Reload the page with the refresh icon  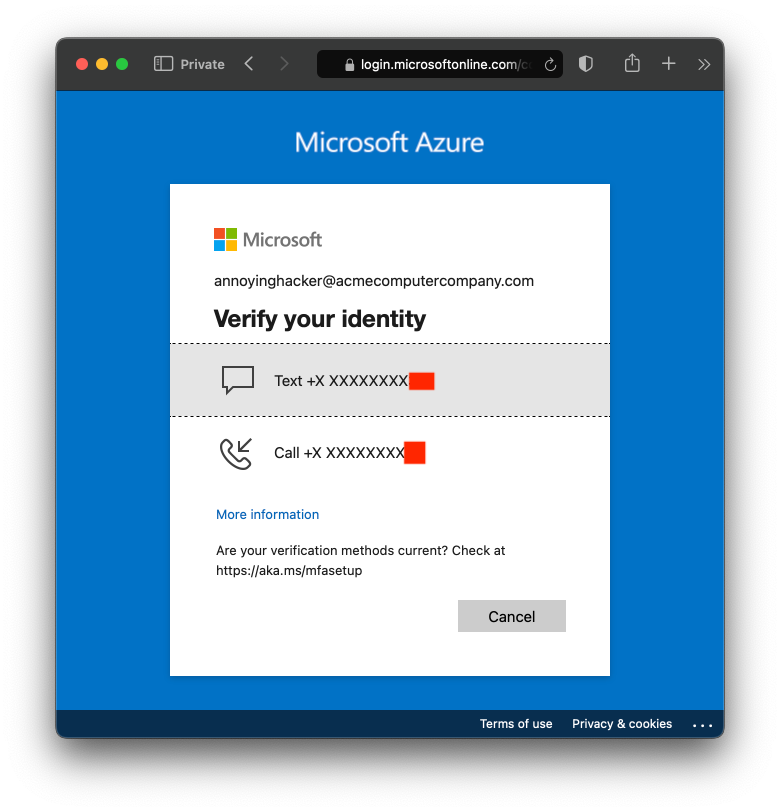[550, 64]
